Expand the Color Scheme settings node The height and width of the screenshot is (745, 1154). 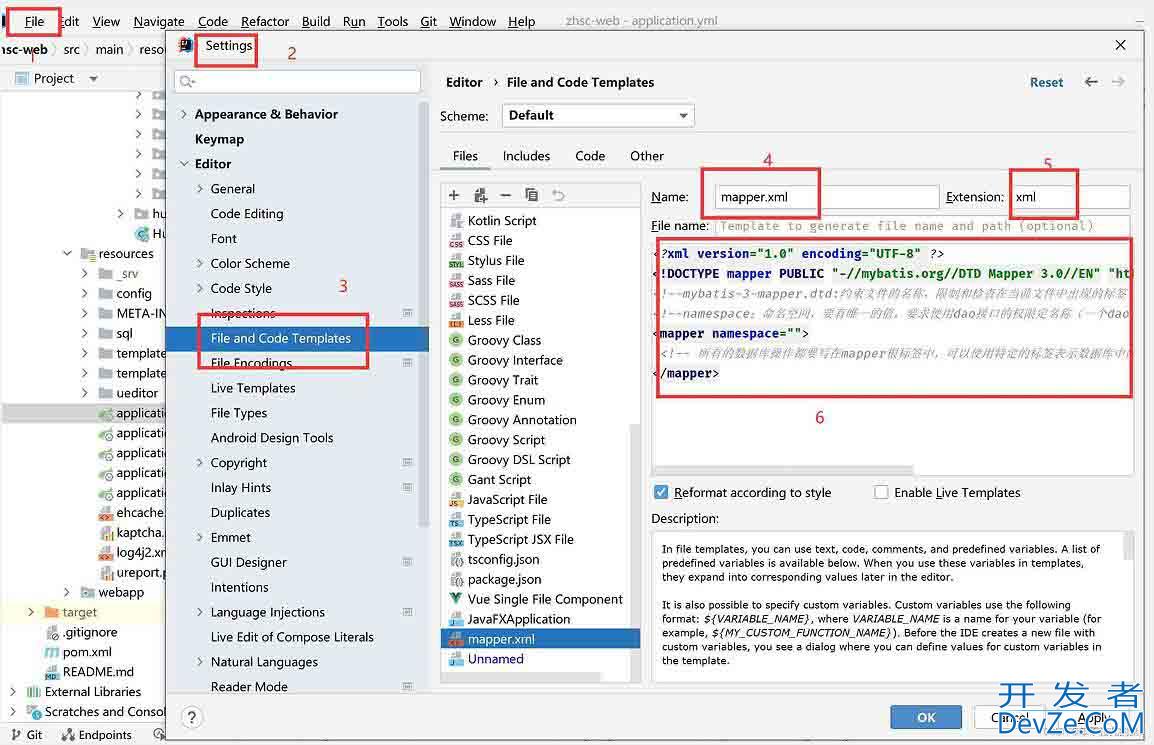[199, 263]
